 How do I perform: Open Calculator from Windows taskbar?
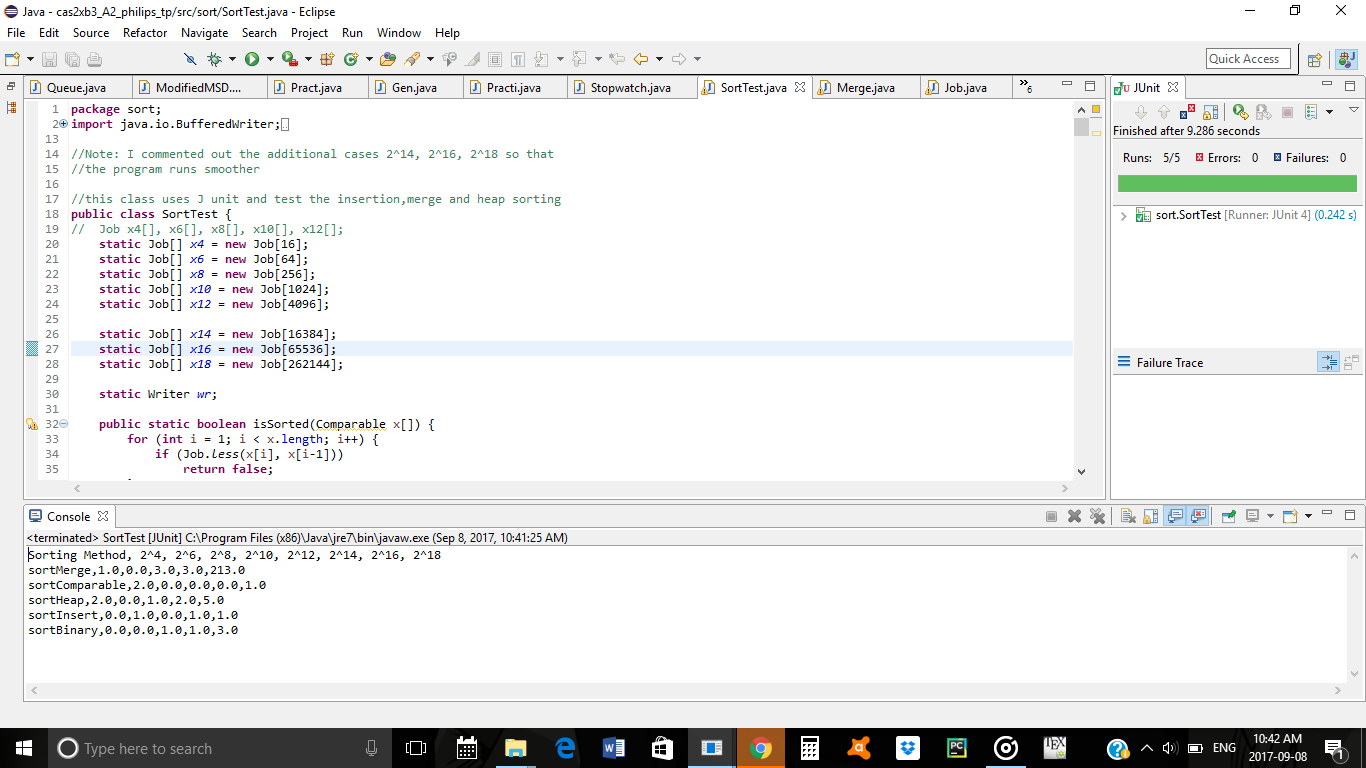[x=810, y=748]
